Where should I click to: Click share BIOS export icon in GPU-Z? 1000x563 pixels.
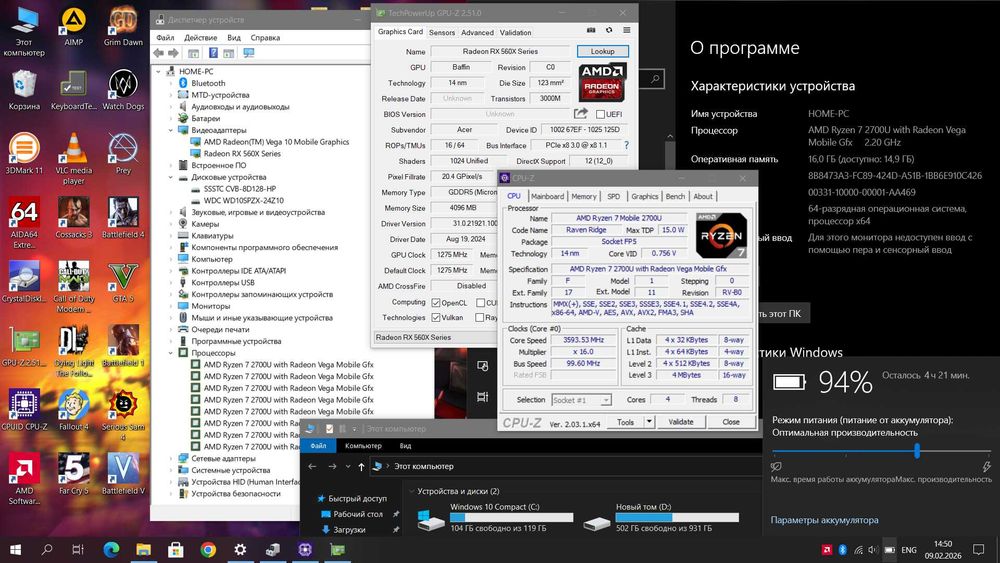tap(580, 113)
